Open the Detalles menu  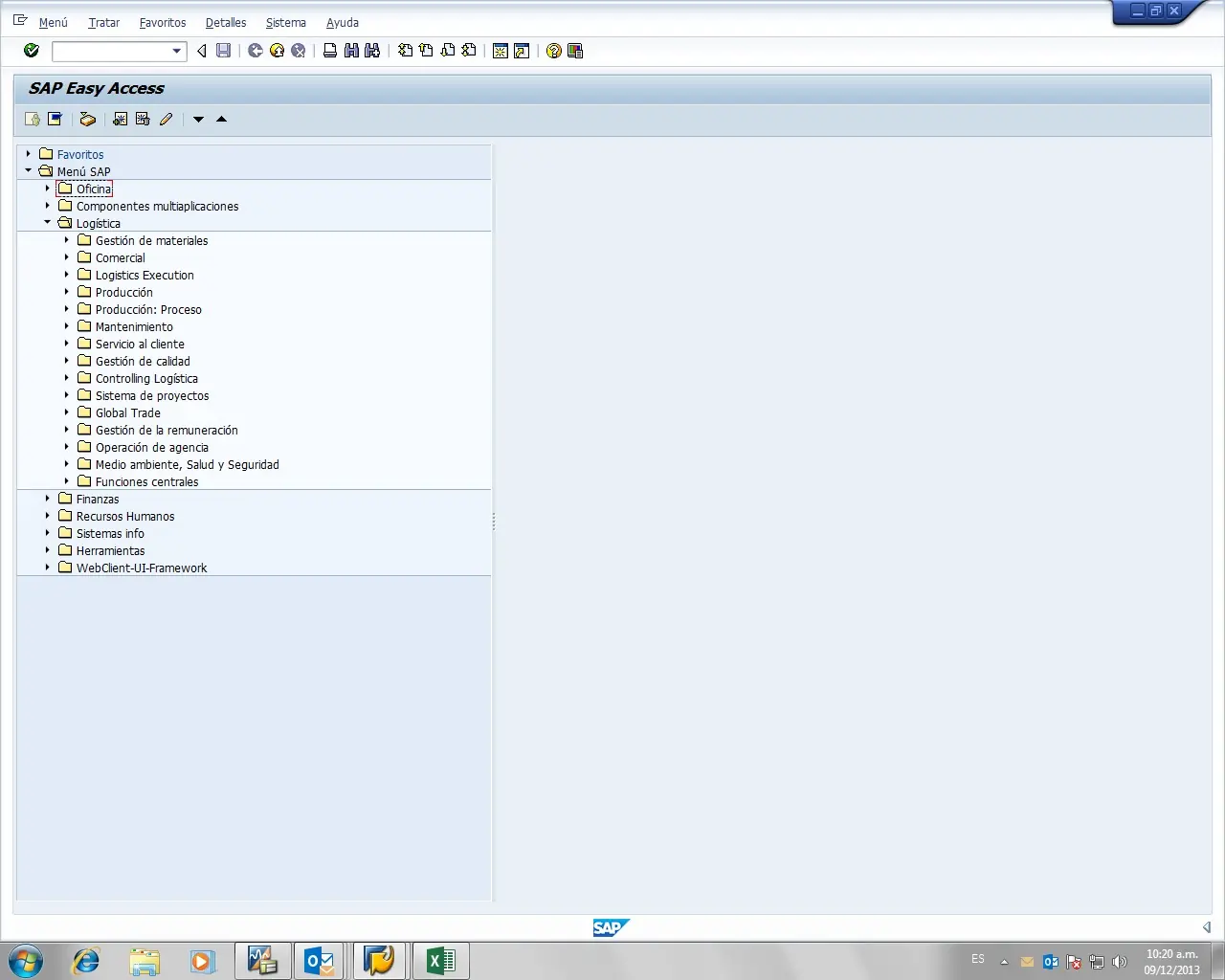226,22
